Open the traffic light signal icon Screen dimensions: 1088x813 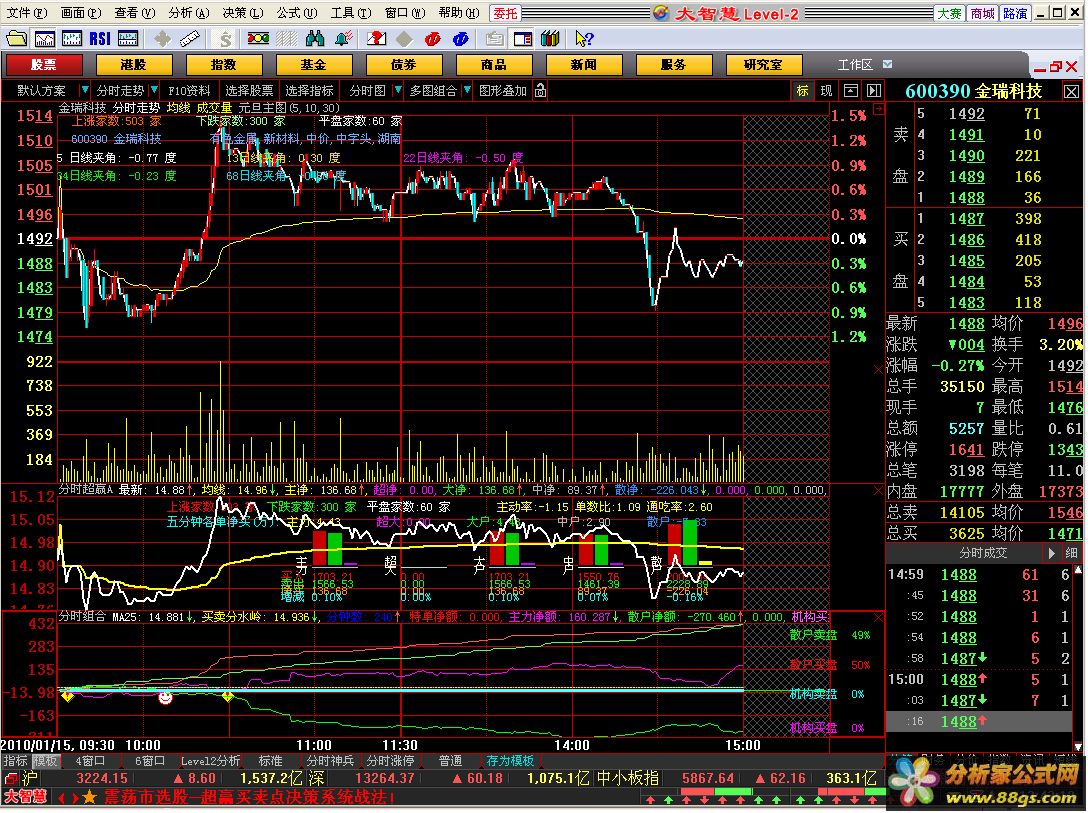[258, 38]
